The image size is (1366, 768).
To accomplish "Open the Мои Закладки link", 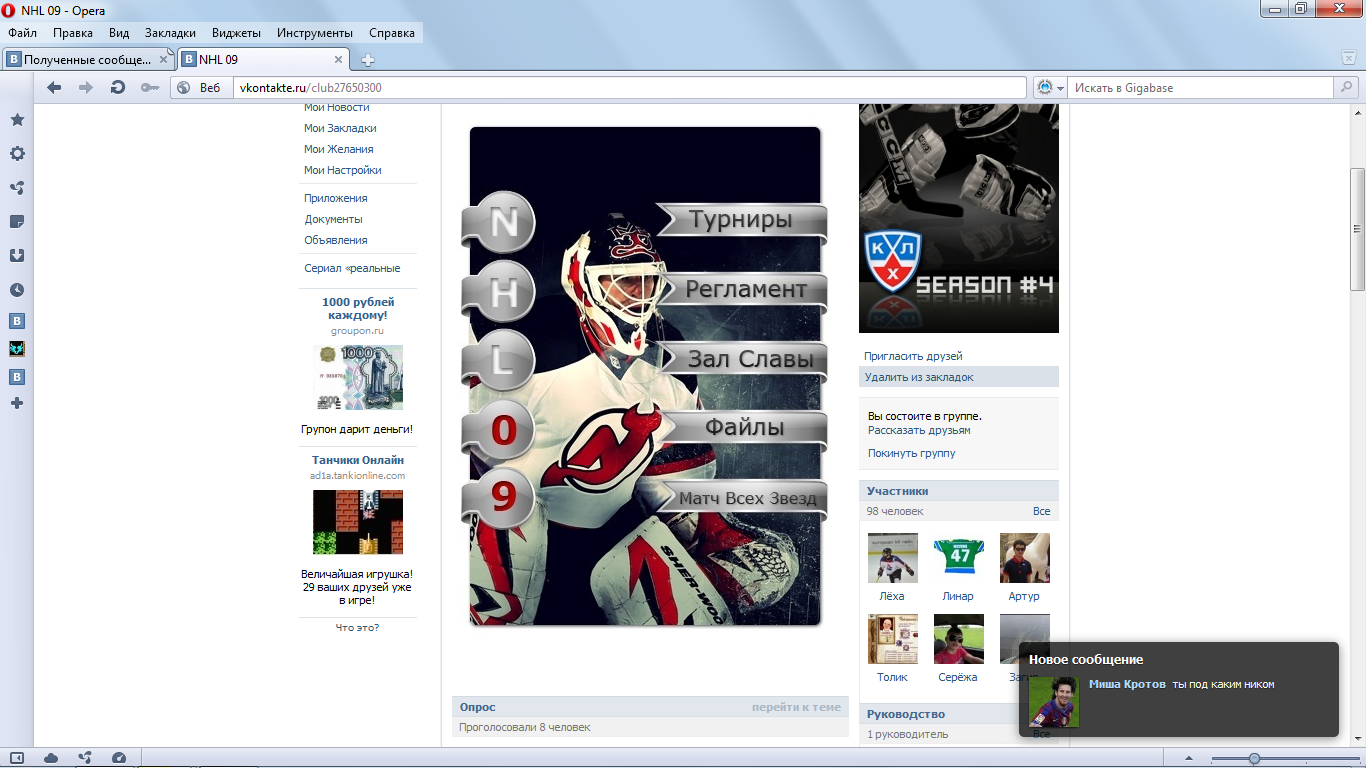I will click(x=340, y=128).
